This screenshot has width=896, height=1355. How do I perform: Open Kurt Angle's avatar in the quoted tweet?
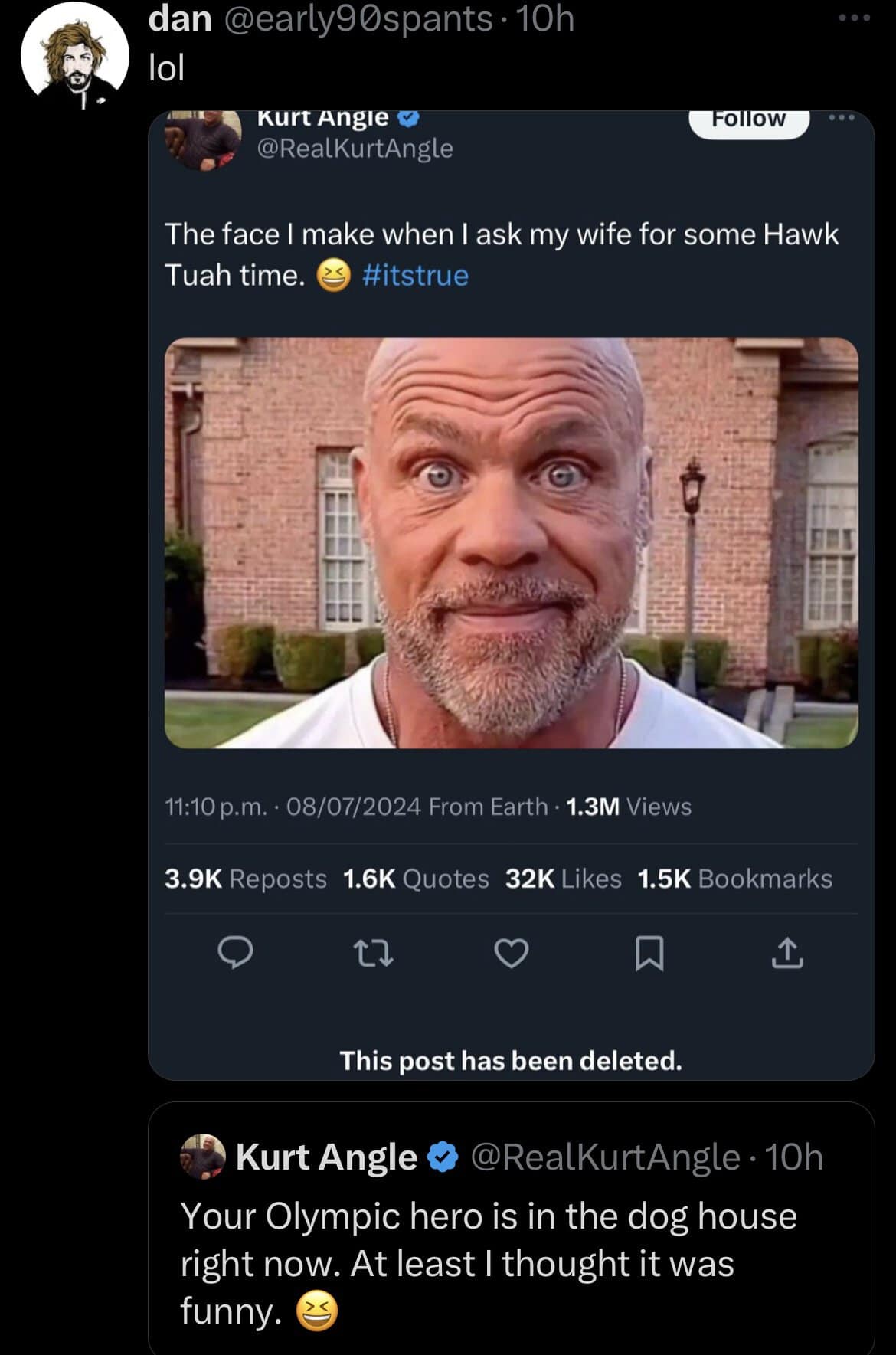[x=203, y=1156]
